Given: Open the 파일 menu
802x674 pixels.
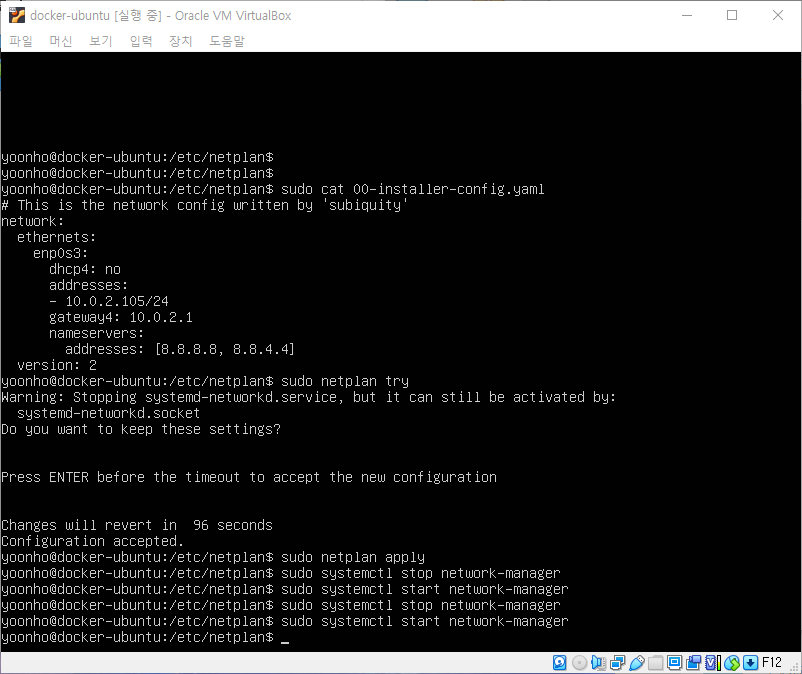Looking at the screenshot, I should [21, 41].
